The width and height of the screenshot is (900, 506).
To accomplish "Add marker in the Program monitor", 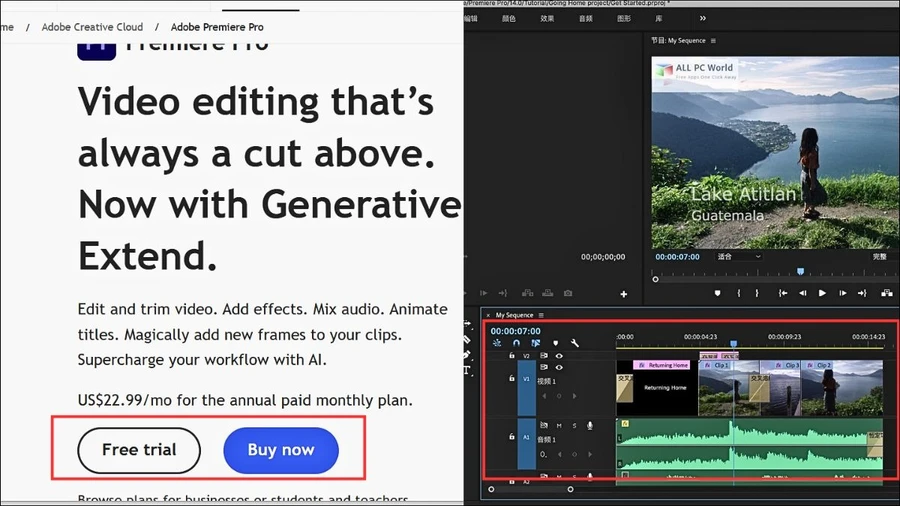I will (717, 293).
